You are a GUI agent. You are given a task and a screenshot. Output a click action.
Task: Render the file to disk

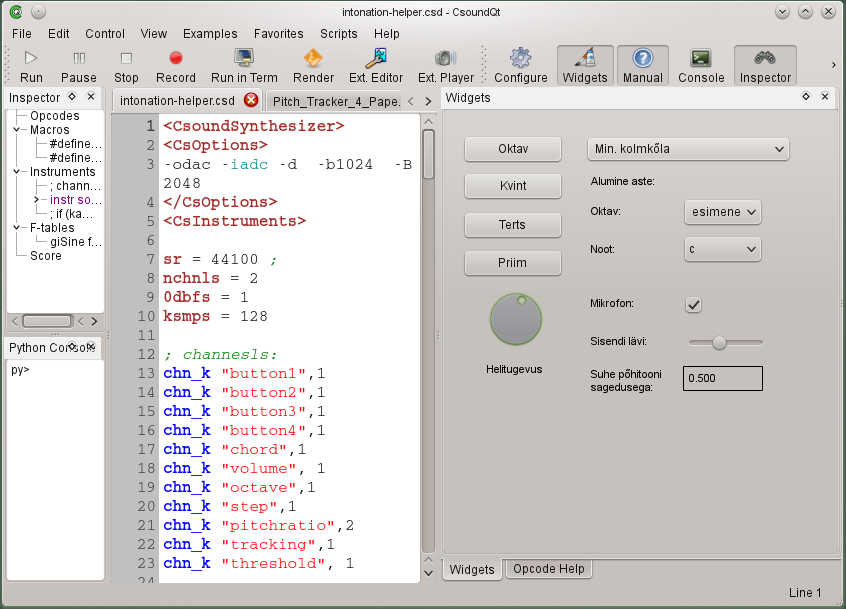[x=313, y=66]
